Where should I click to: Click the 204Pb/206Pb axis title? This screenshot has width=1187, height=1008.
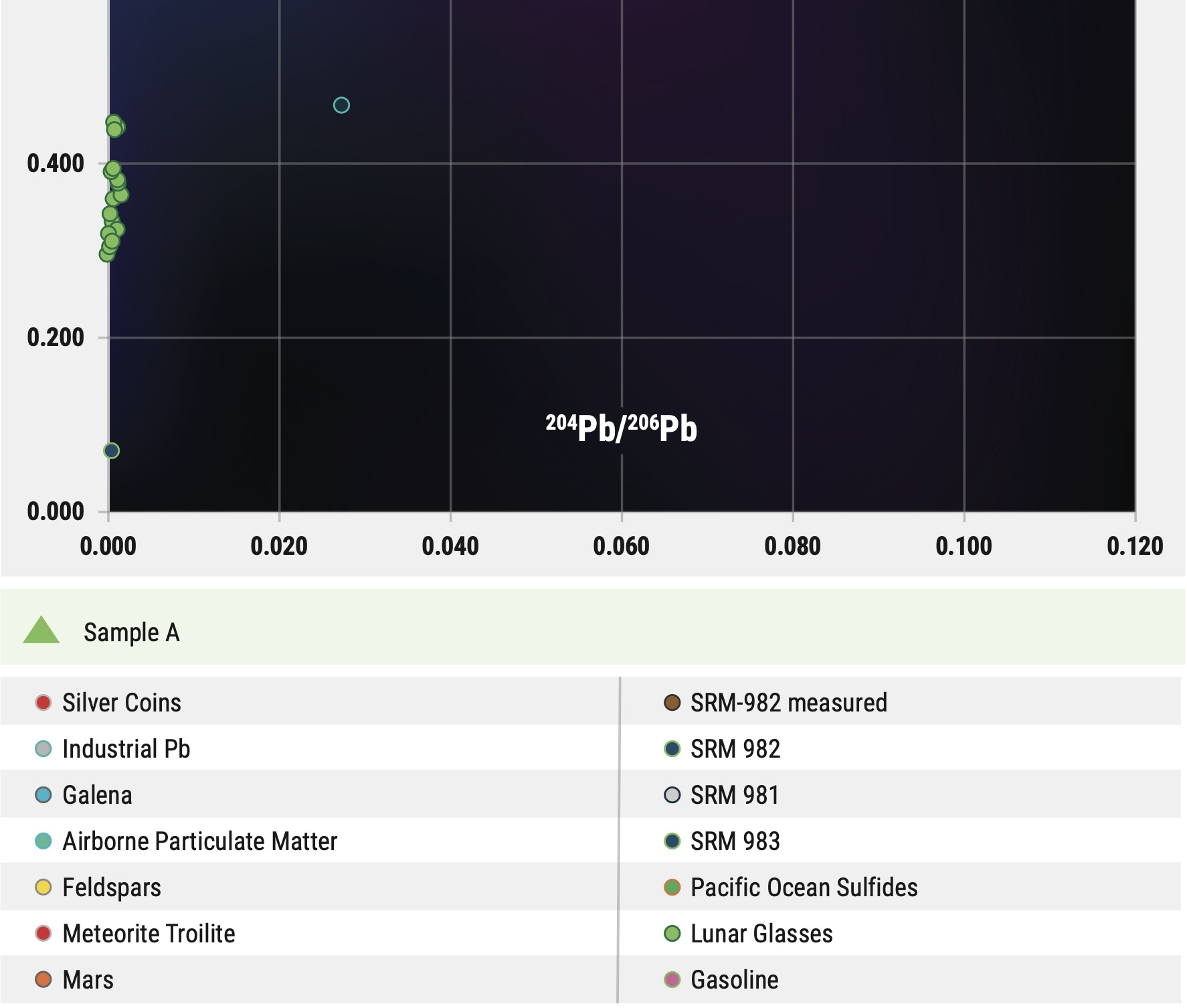click(x=621, y=428)
